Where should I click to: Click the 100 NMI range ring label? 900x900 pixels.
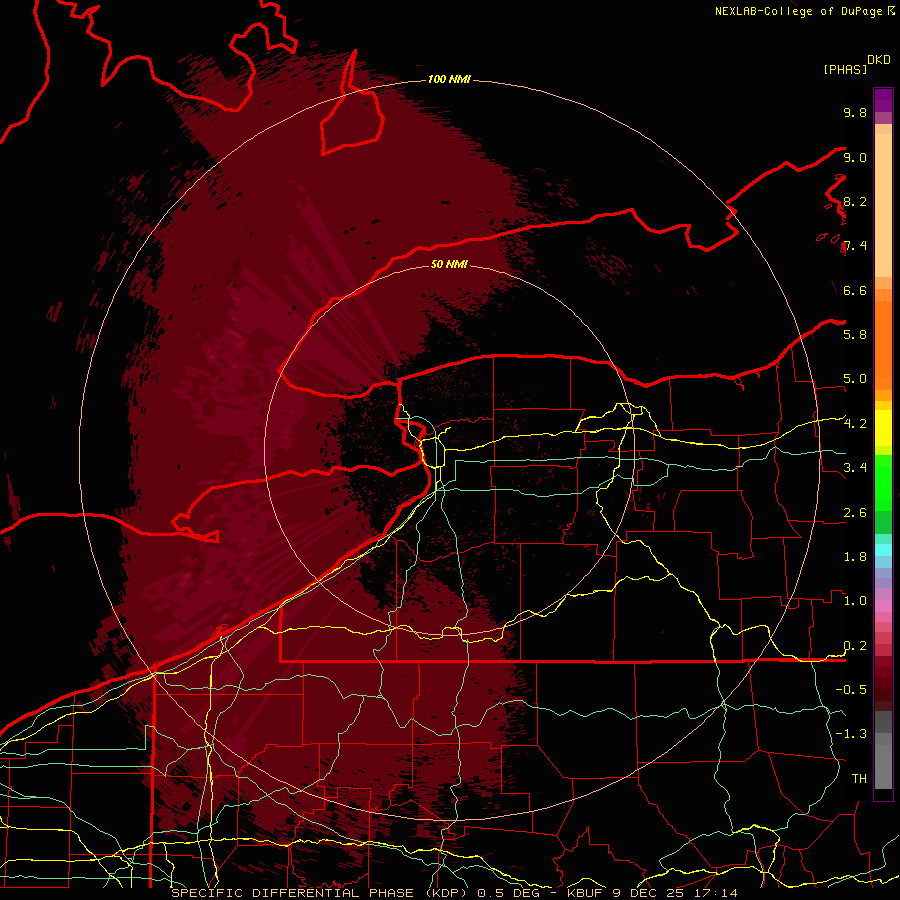pos(449,79)
